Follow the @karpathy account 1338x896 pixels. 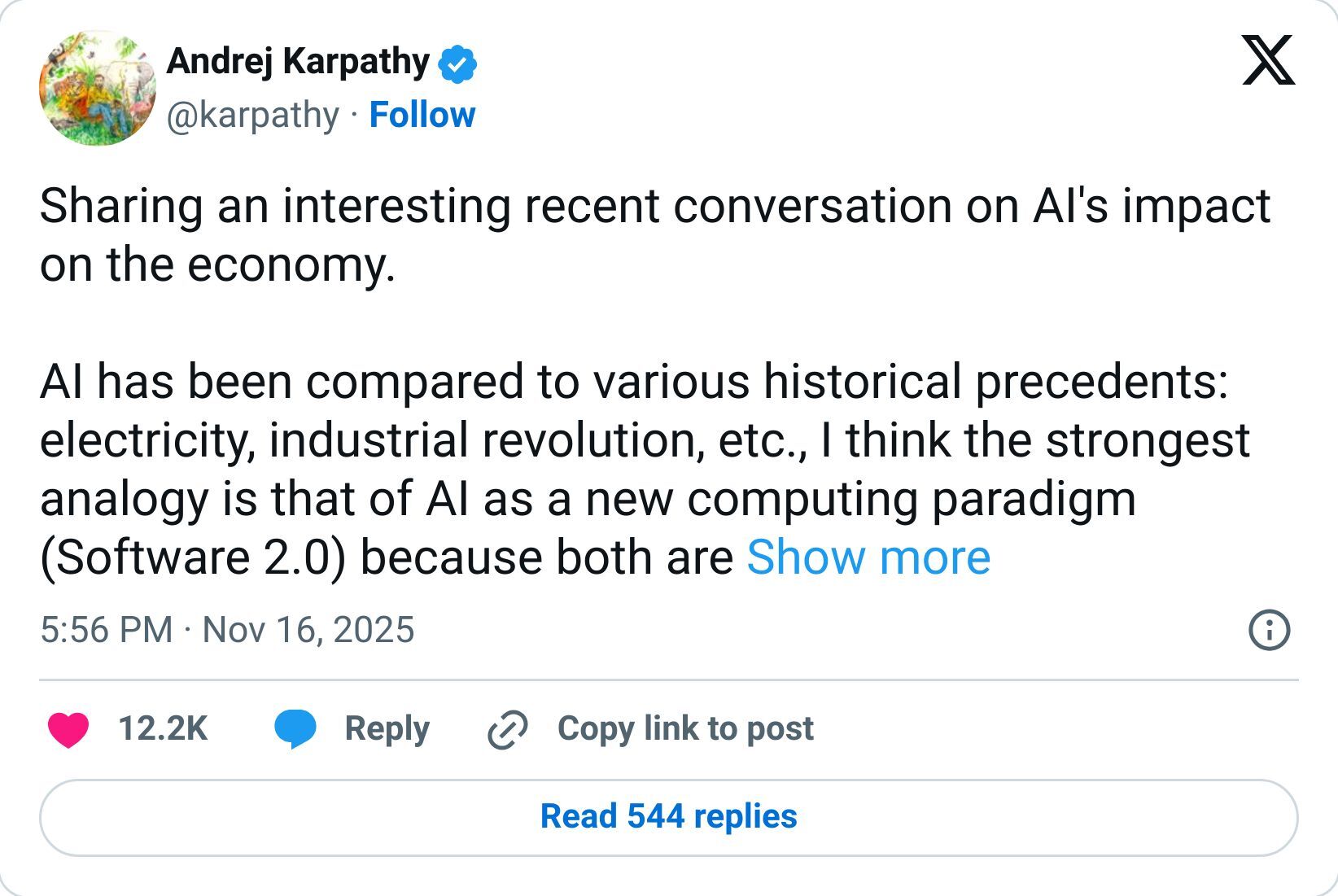pos(422,116)
